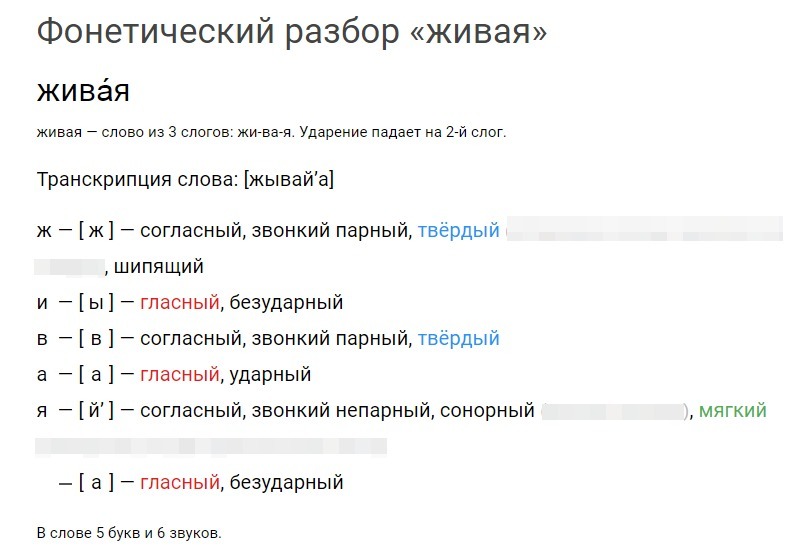Click the short blurred text before "шипящий"
Screen dimensions: 798x547
tap(70, 267)
